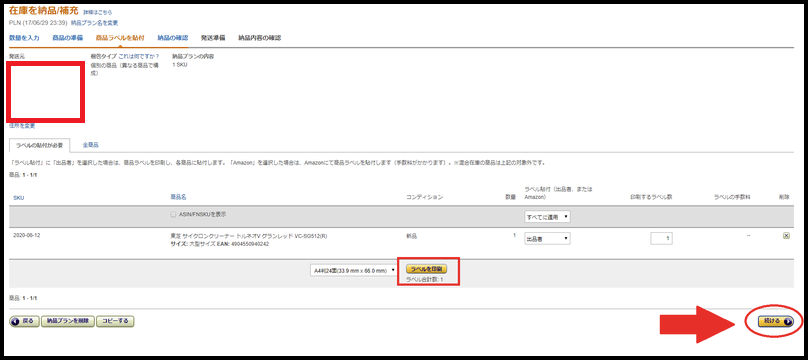Open the 出品者 label dropdown
This screenshot has height=360, width=808.
(x=547, y=239)
